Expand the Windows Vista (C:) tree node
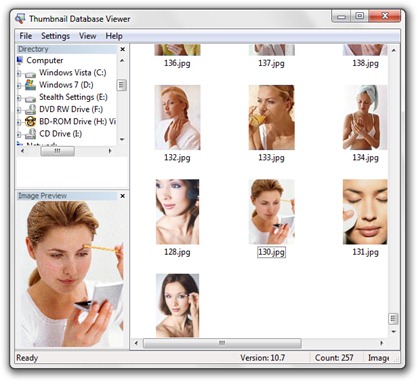Image resolution: width=418 pixels, height=381 pixels. (19, 73)
